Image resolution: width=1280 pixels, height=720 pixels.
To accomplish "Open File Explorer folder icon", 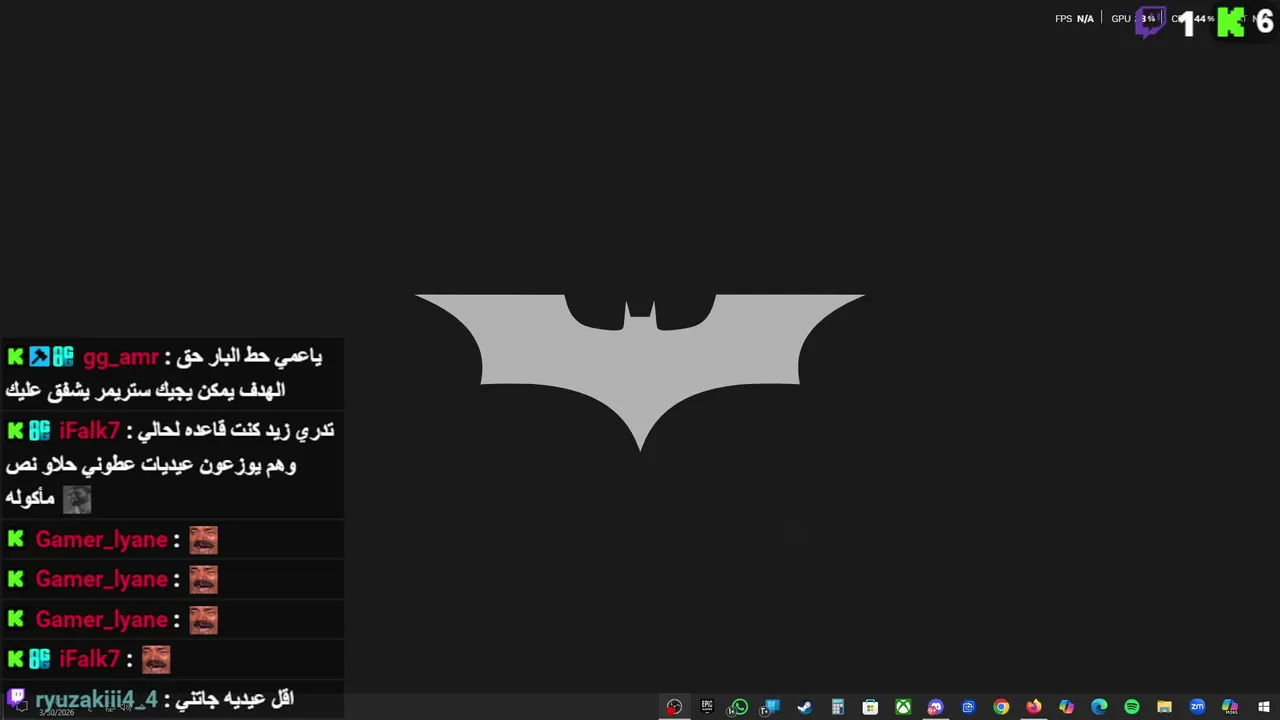I will click(1164, 707).
